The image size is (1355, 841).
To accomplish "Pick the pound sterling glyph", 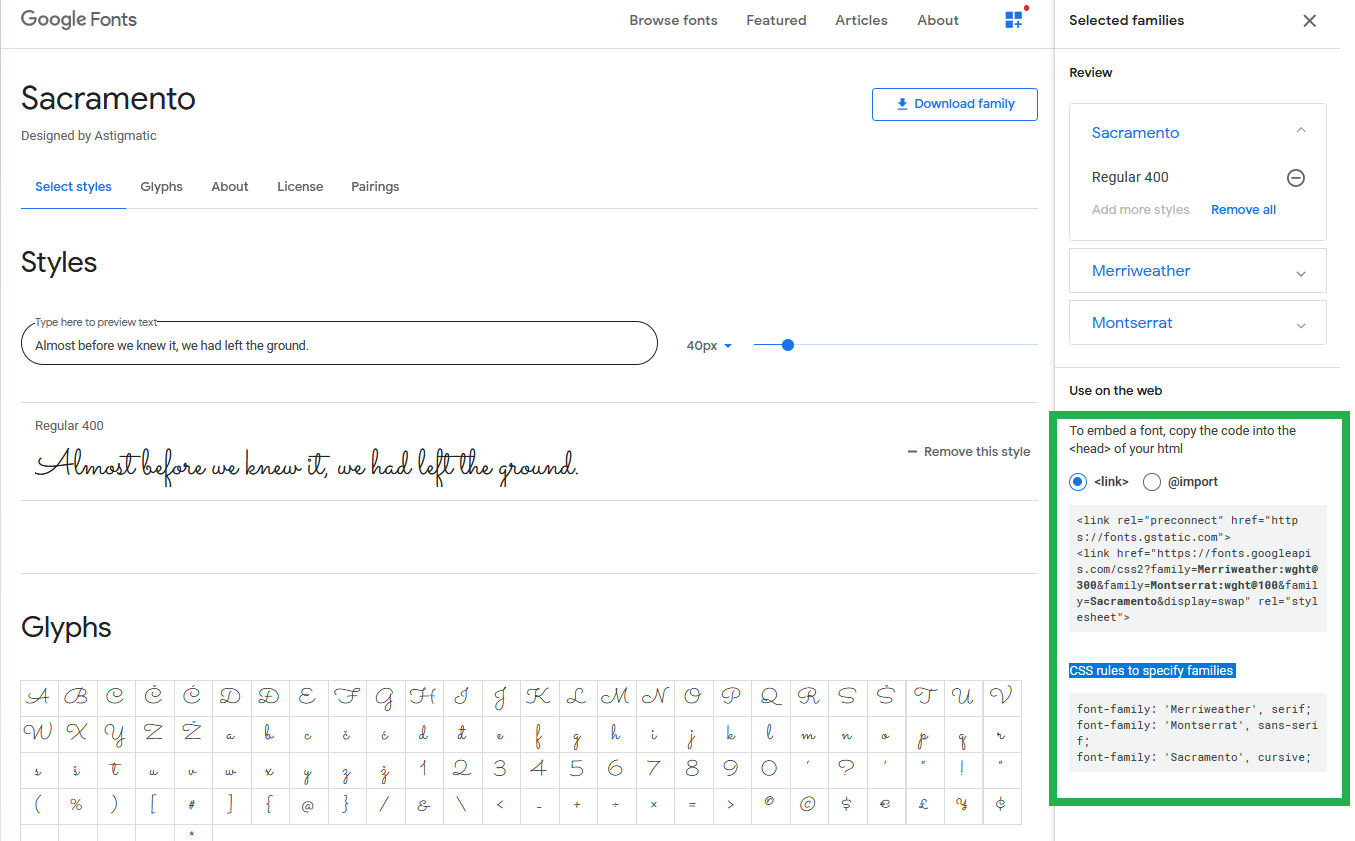I will click(x=924, y=805).
